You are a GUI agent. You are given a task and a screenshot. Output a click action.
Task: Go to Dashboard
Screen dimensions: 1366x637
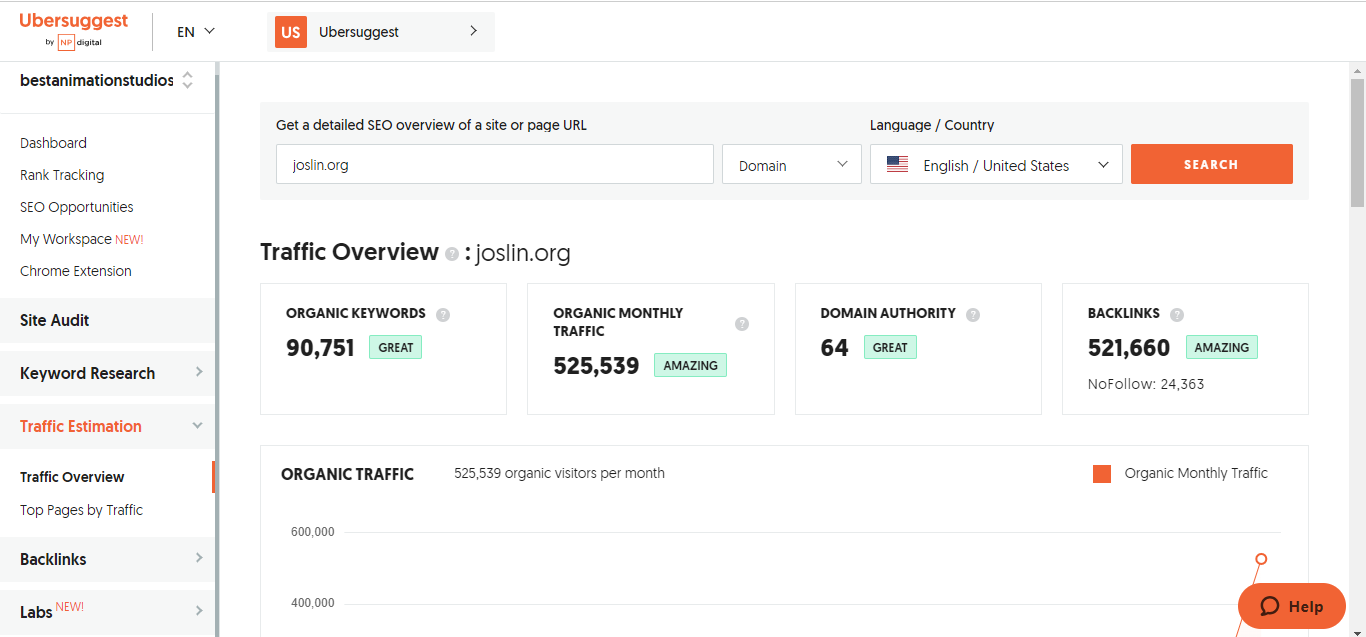pyautogui.click(x=53, y=143)
